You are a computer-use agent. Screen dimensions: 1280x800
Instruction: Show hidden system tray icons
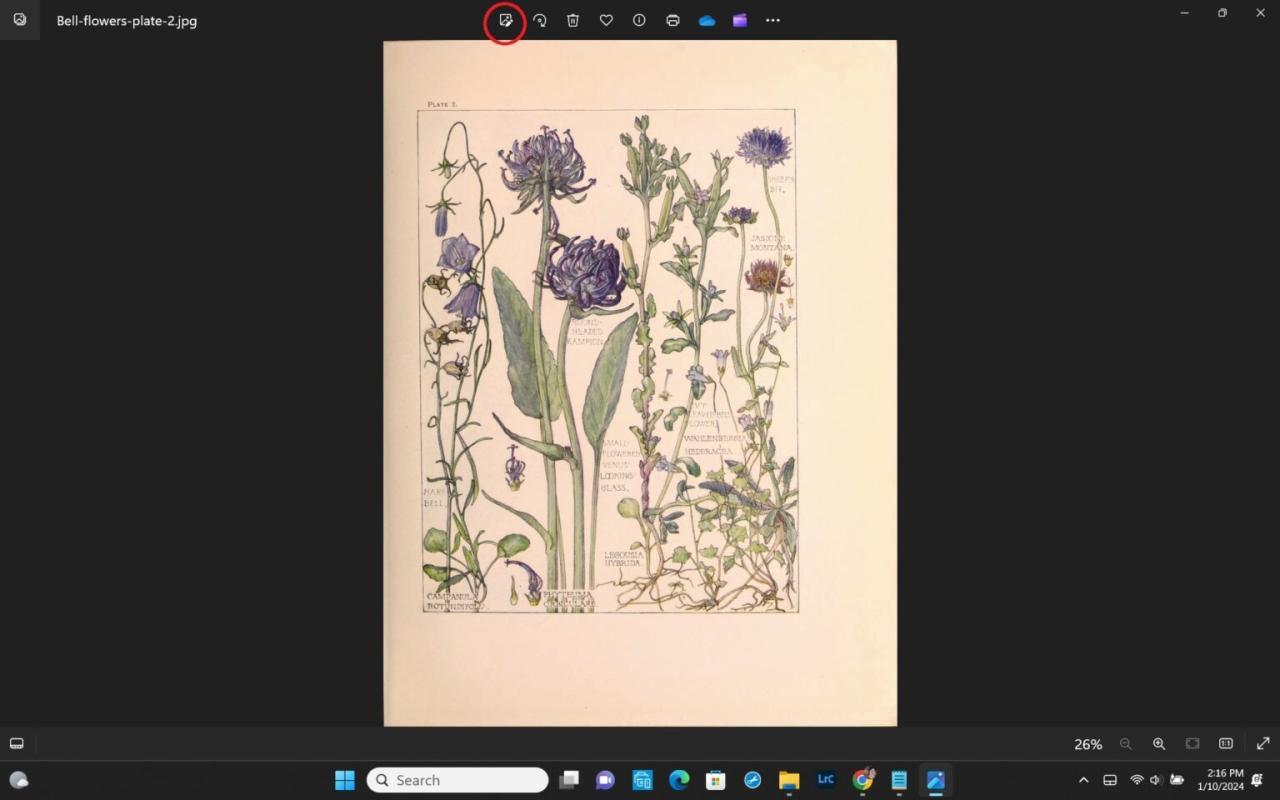1083,779
